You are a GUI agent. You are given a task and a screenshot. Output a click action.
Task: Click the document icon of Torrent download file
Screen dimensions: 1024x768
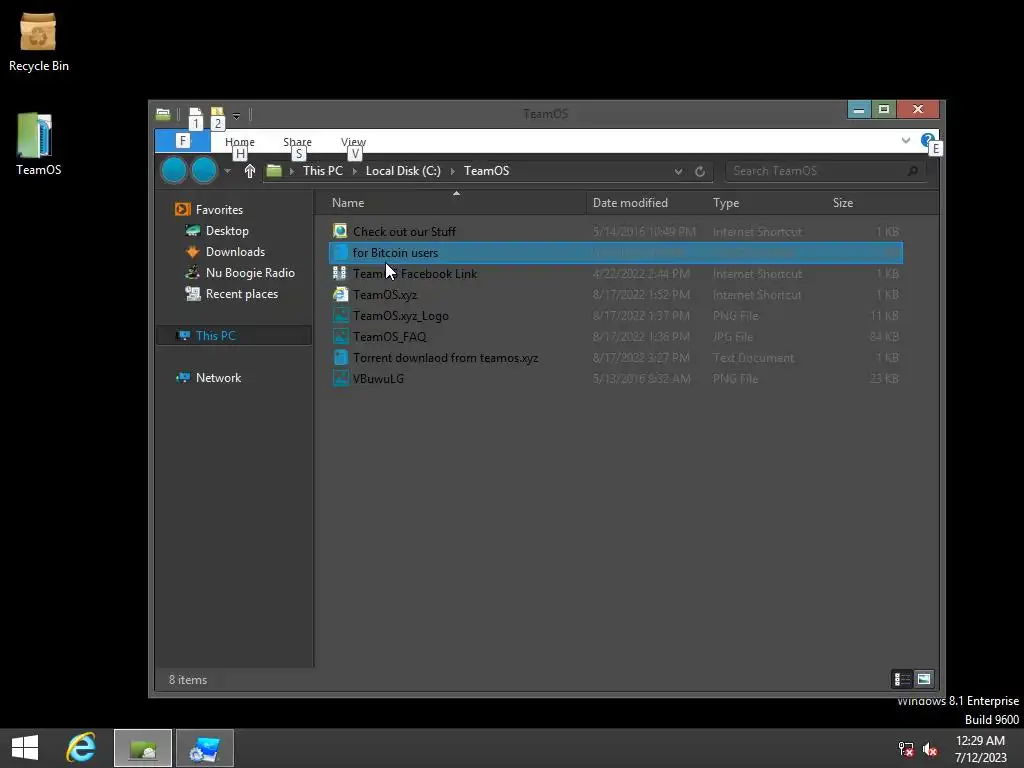coord(340,357)
